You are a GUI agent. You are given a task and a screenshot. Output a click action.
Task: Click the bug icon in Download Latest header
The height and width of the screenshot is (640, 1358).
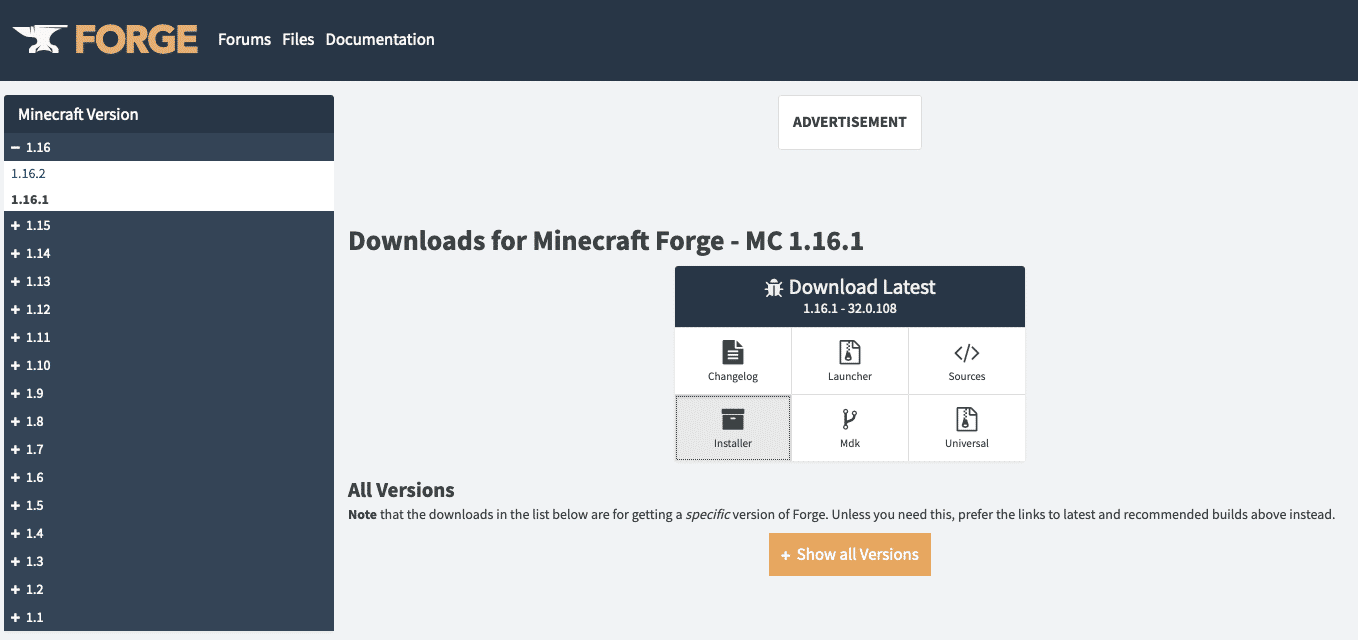[771, 287]
